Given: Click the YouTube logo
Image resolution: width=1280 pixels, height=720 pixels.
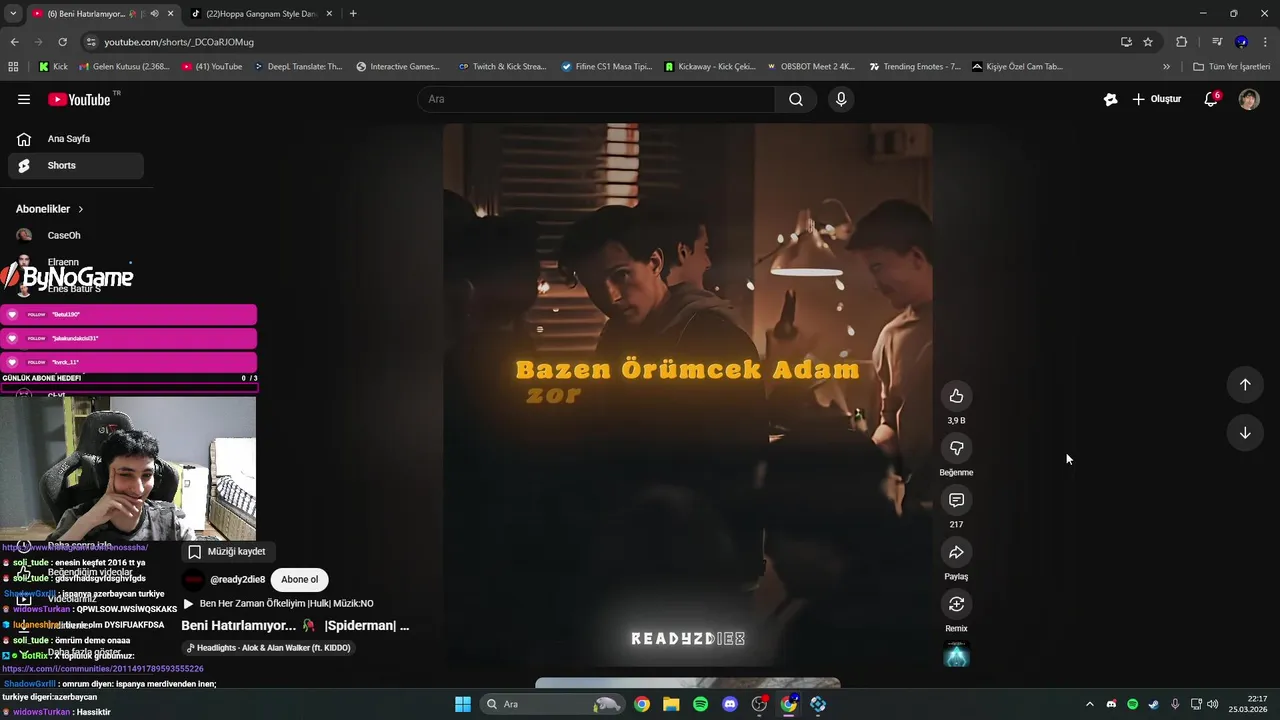Looking at the screenshot, I should pyautogui.click(x=79, y=99).
